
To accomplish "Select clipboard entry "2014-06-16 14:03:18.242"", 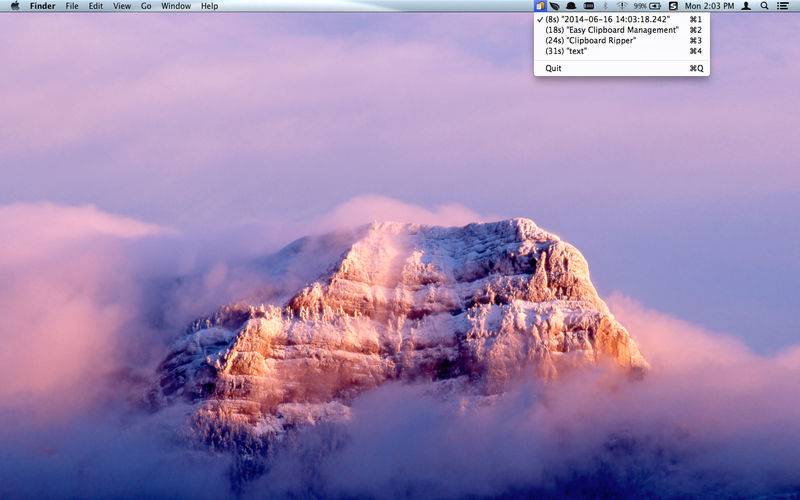I will pos(621,19).
